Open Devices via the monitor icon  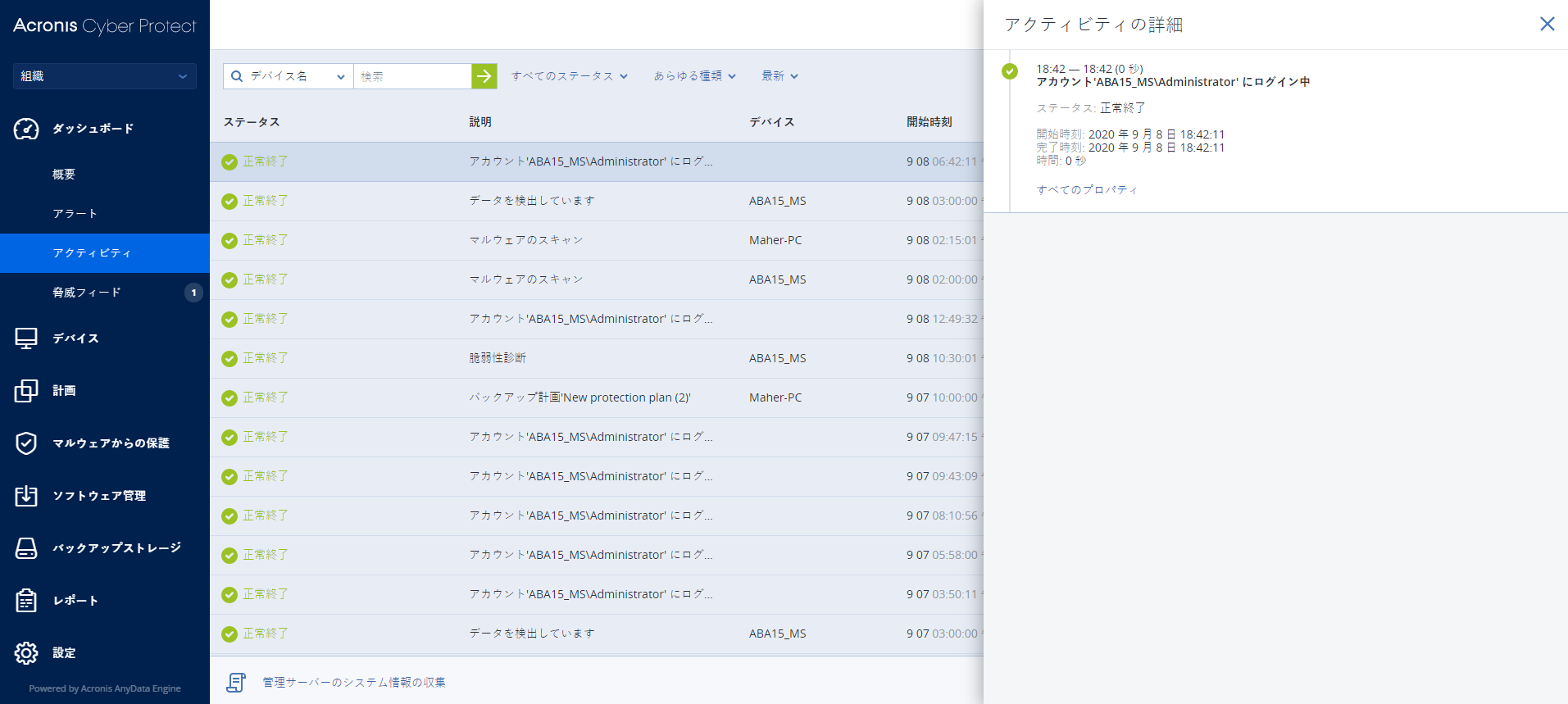[26, 338]
